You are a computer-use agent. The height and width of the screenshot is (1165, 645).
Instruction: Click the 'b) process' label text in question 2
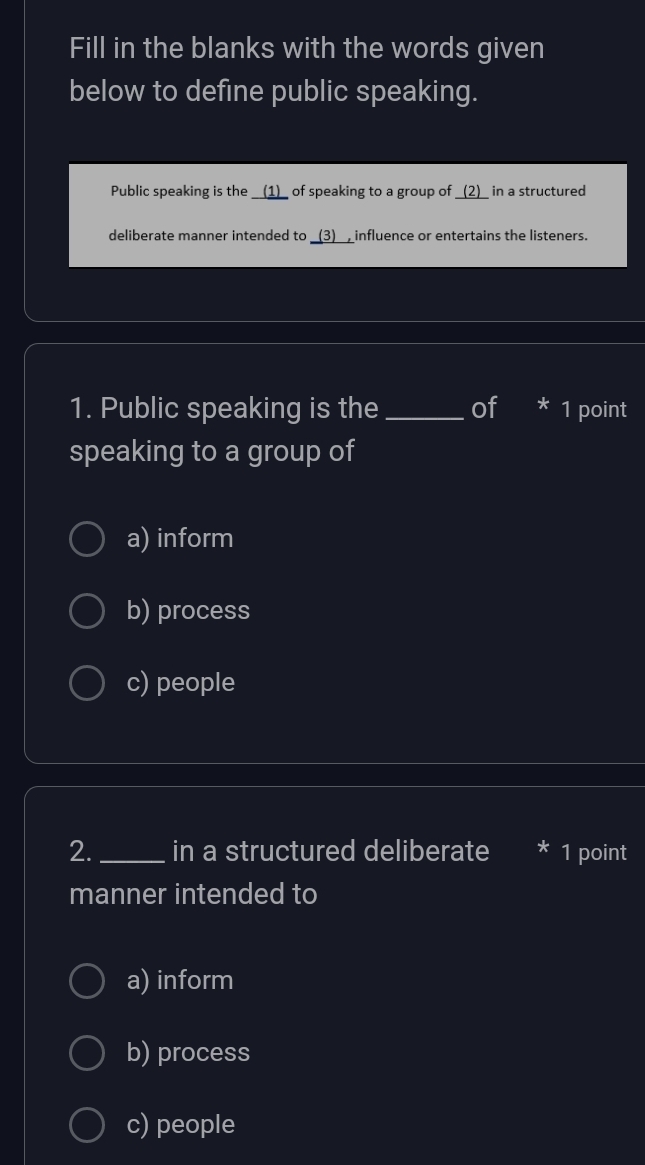coord(189,1053)
